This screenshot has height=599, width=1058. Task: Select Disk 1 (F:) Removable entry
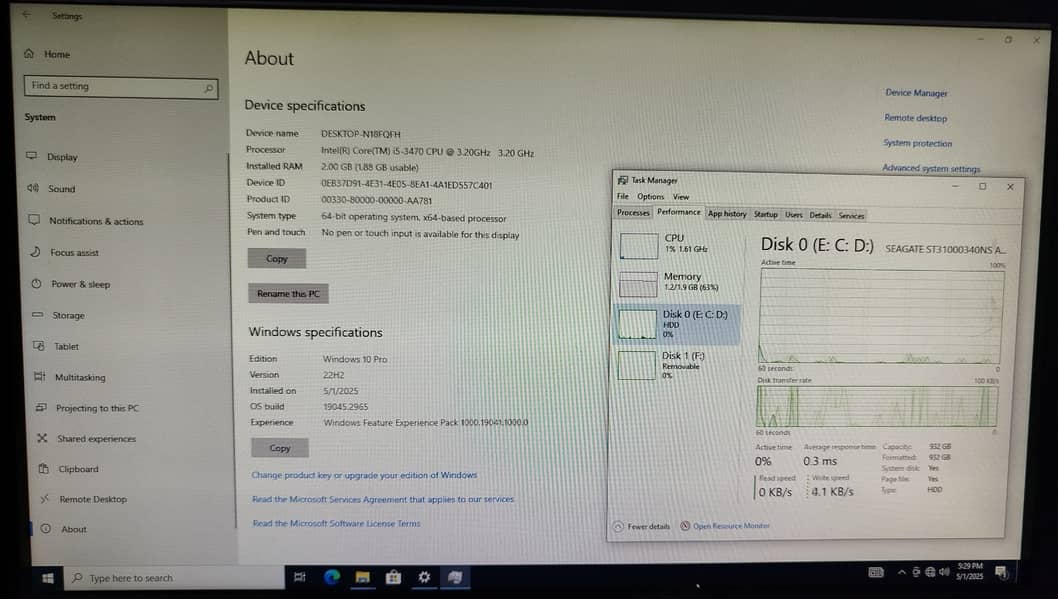(678, 365)
